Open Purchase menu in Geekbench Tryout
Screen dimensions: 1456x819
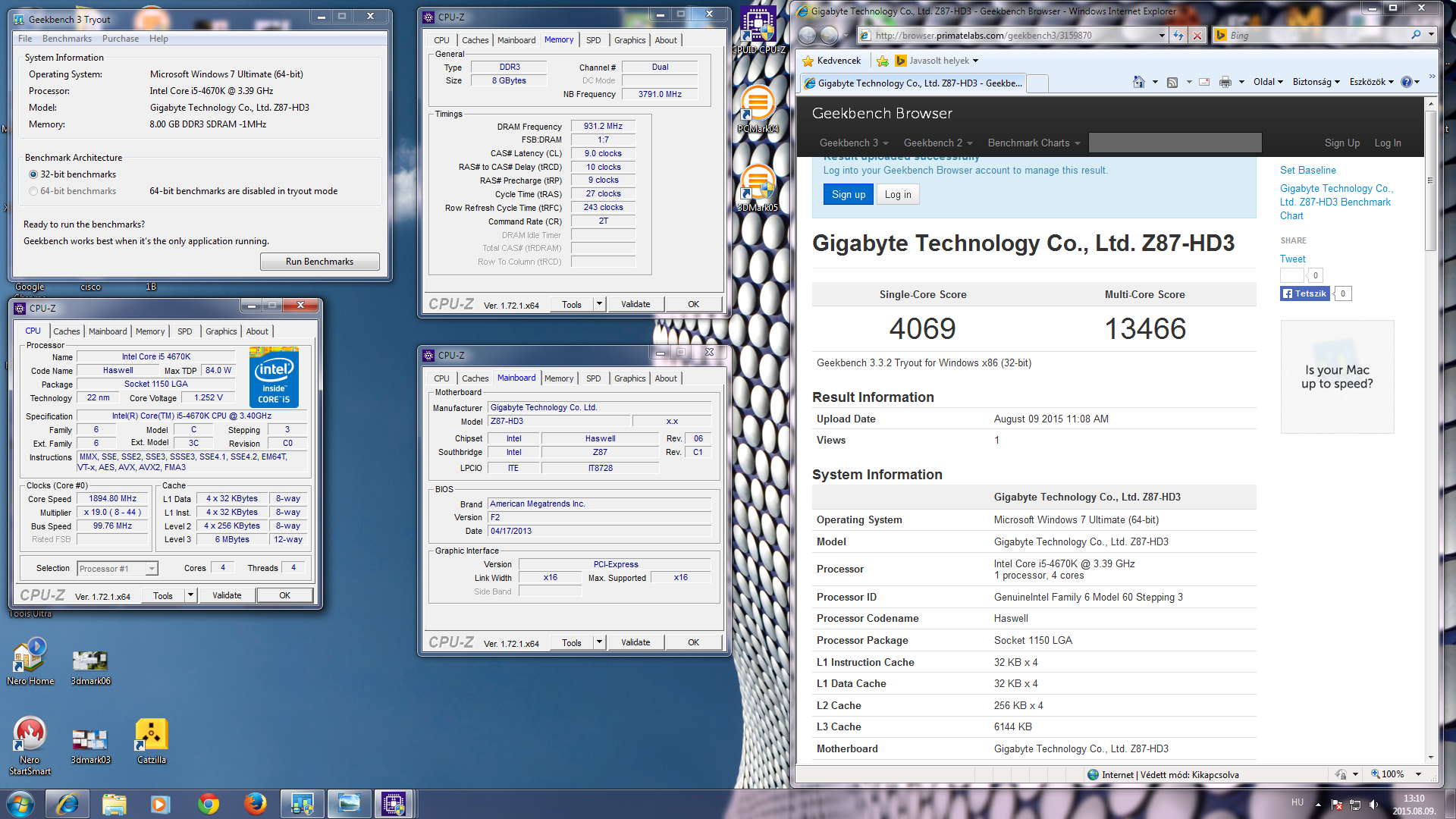click(121, 39)
